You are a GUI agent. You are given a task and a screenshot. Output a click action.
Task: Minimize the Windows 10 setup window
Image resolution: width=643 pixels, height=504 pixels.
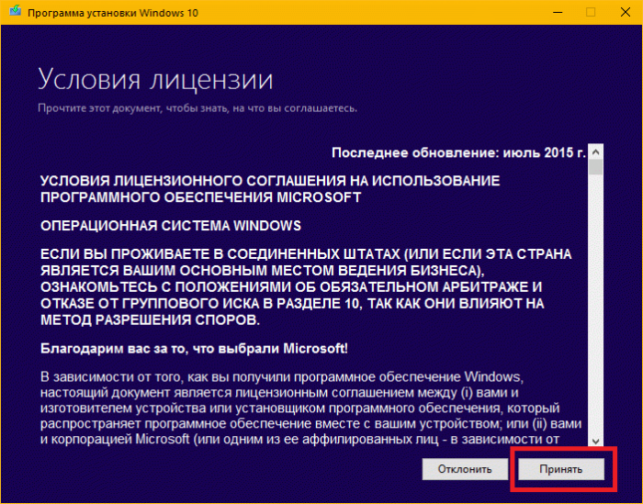click(x=557, y=12)
